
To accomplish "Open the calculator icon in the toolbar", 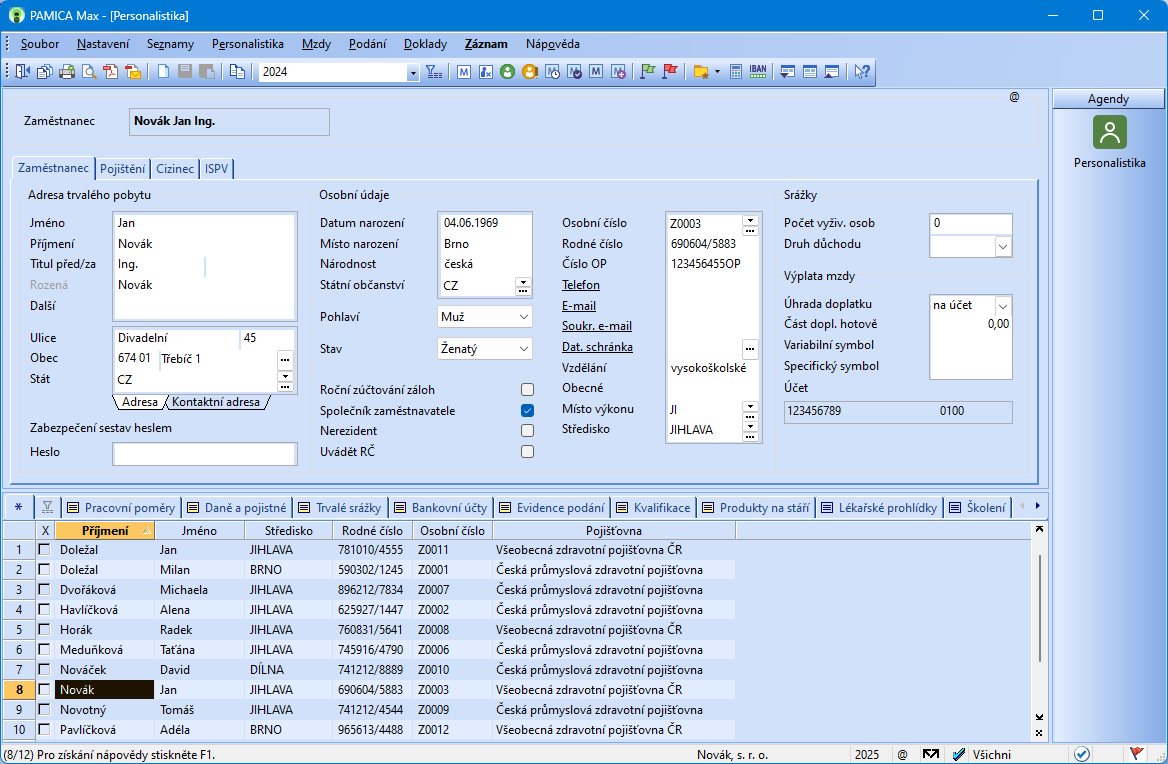I will coord(736,72).
